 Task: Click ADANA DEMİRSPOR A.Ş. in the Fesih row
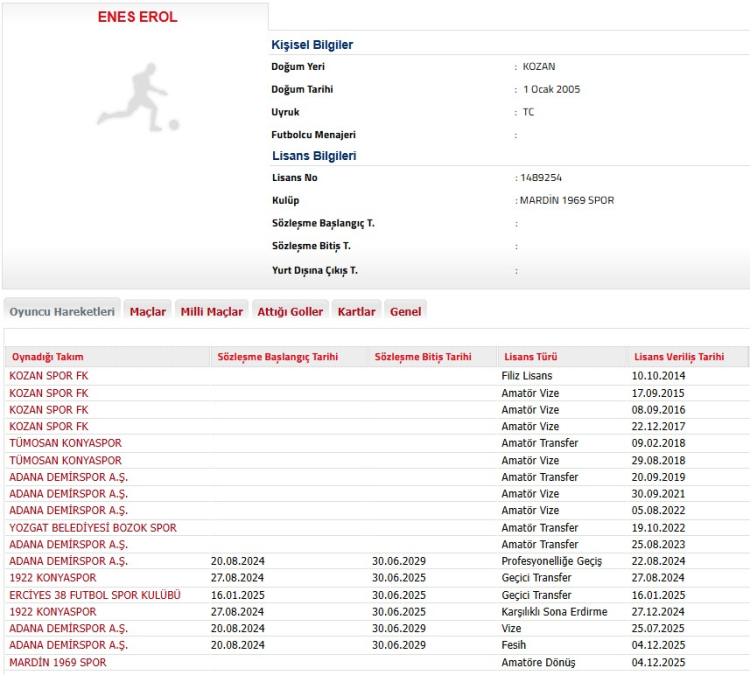point(68,646)
